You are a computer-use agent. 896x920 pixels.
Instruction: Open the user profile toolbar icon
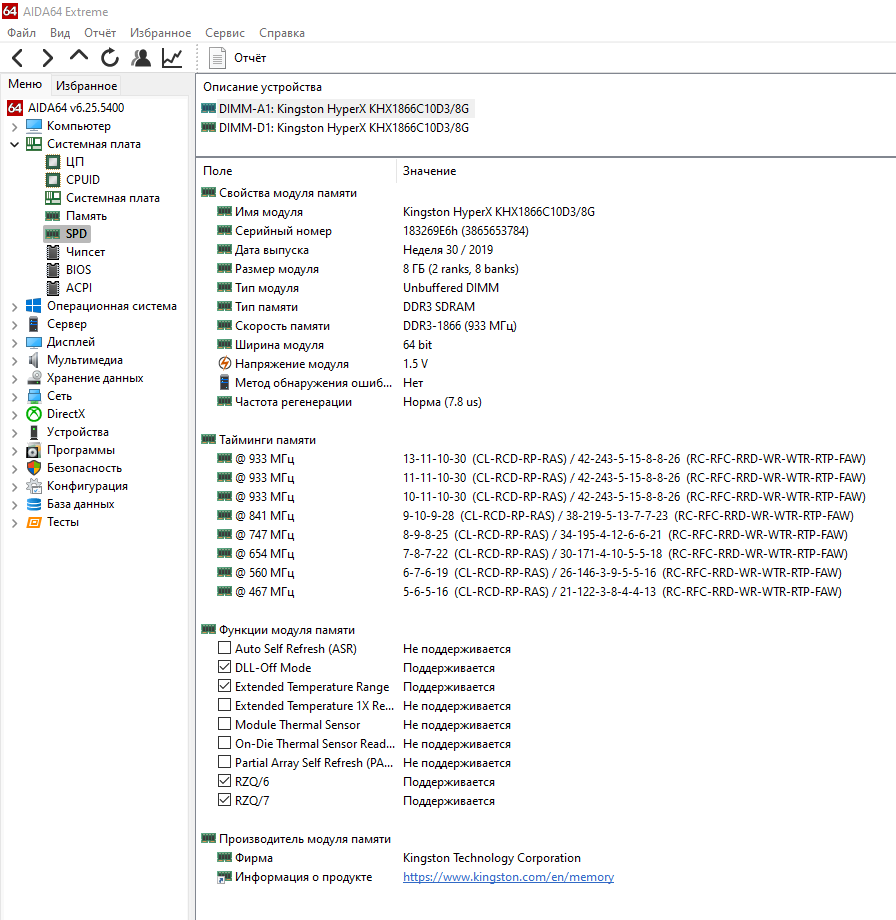point(141,58)
